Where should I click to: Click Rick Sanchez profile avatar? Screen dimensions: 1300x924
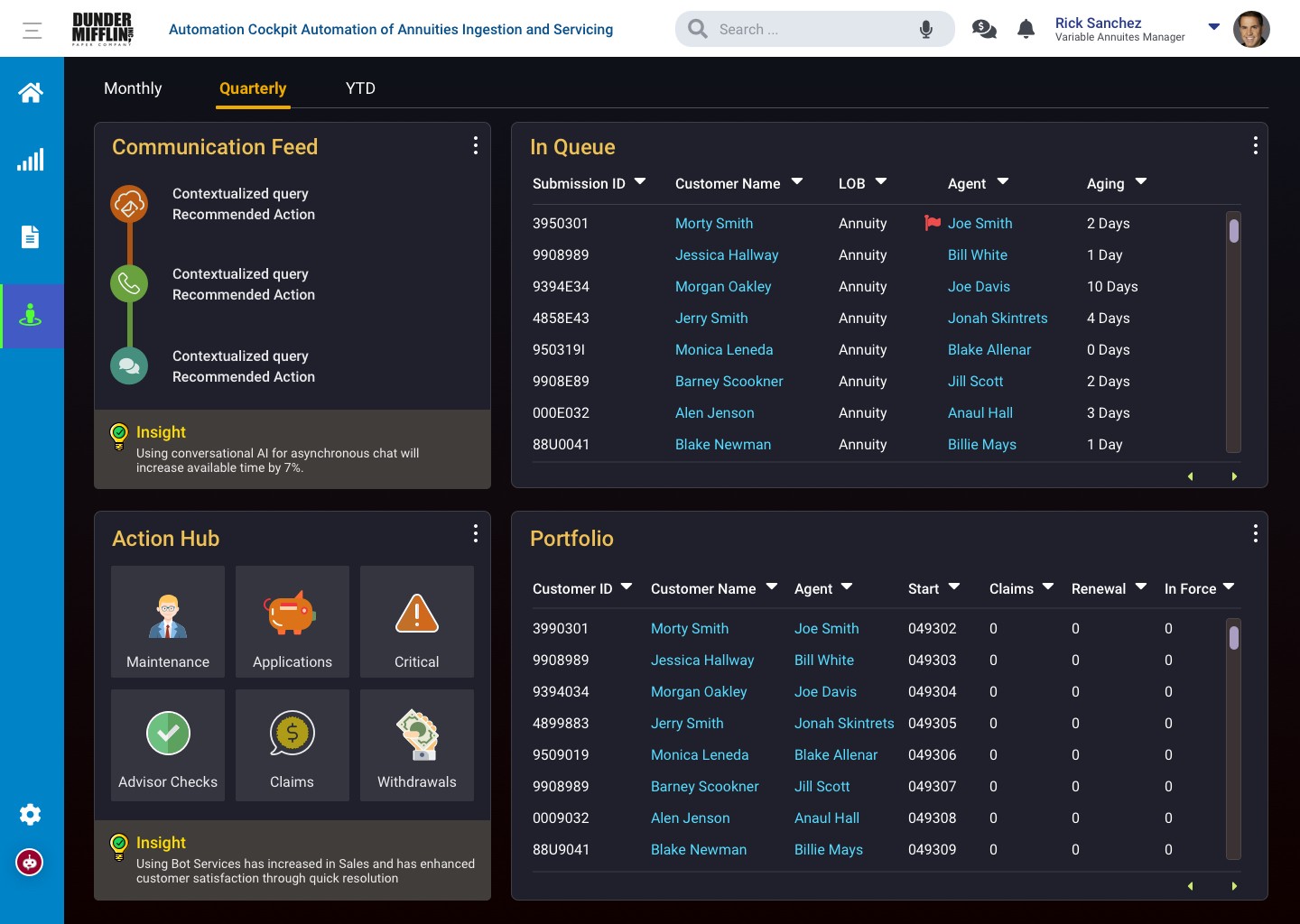click(x=1251, y=29)
